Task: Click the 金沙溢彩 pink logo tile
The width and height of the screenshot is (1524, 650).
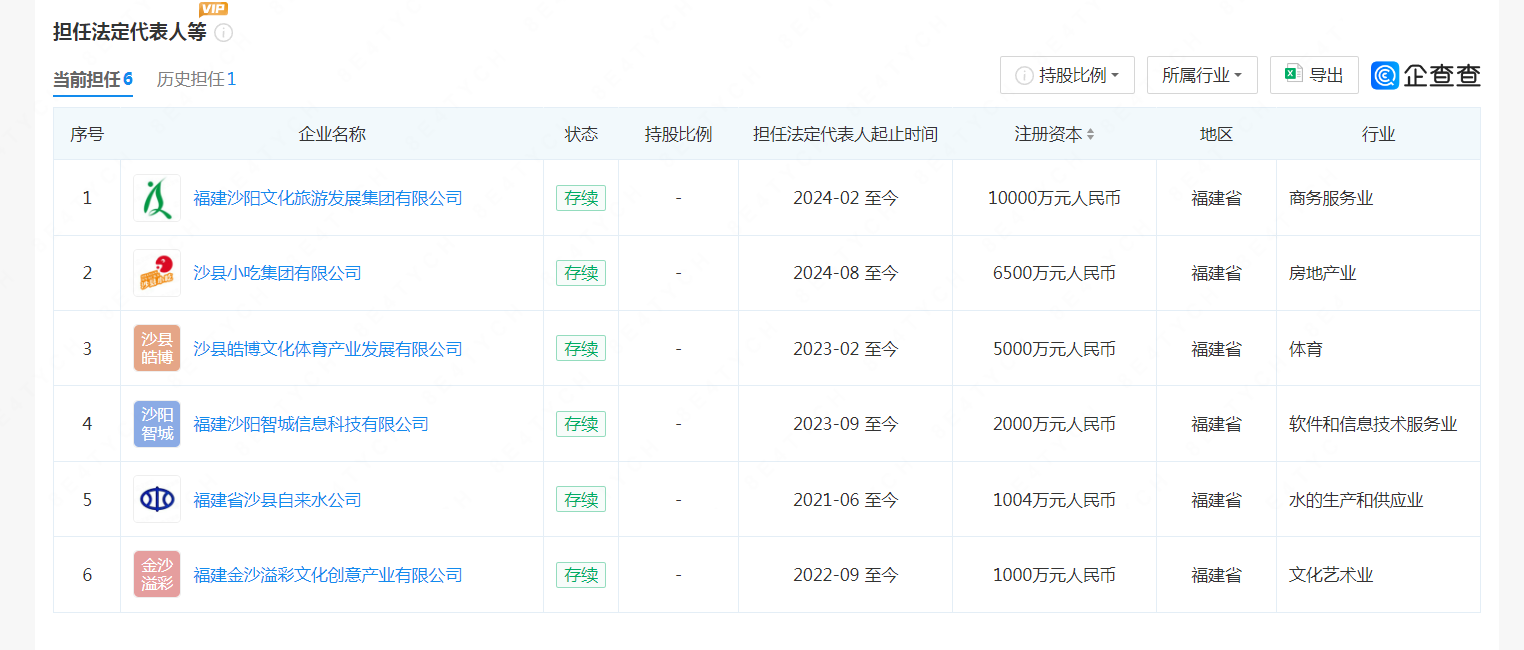Action: [x=157, y=575]
